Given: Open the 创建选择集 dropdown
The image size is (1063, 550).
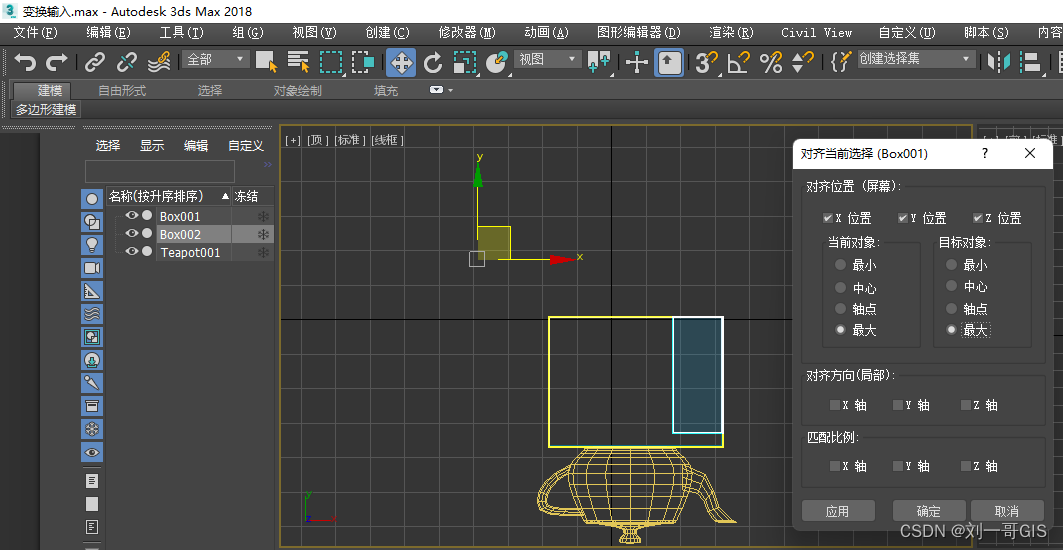Looking at the screenshot, I should (916, 59).
